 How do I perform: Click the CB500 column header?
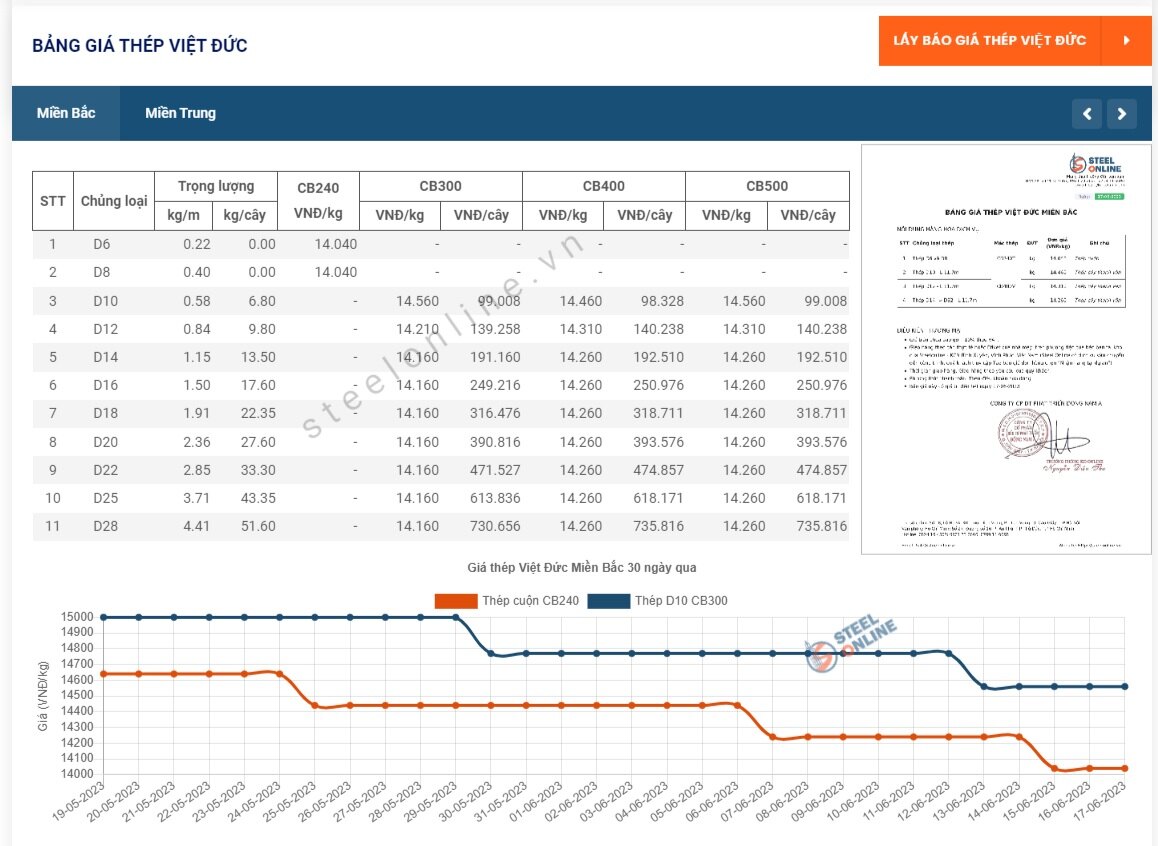[767, 186]
